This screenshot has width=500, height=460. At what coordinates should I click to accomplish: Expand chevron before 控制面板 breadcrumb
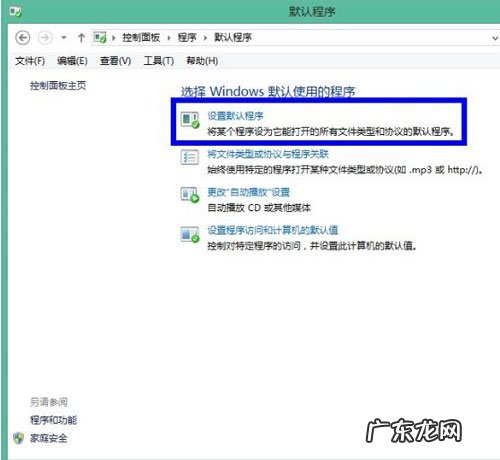point(113,38)
